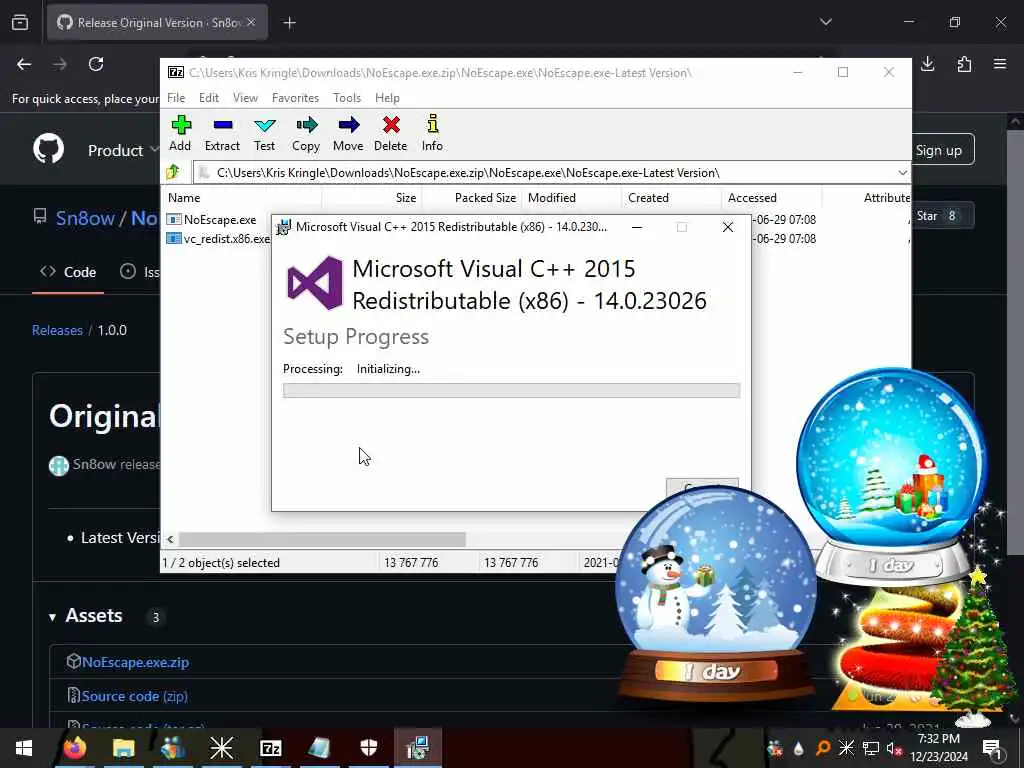Viewport: 1024px width, 768px height.
Task: Click the Add button in 7-Zip toolbar
Action: pyautogui.click(x=180, y=133)
